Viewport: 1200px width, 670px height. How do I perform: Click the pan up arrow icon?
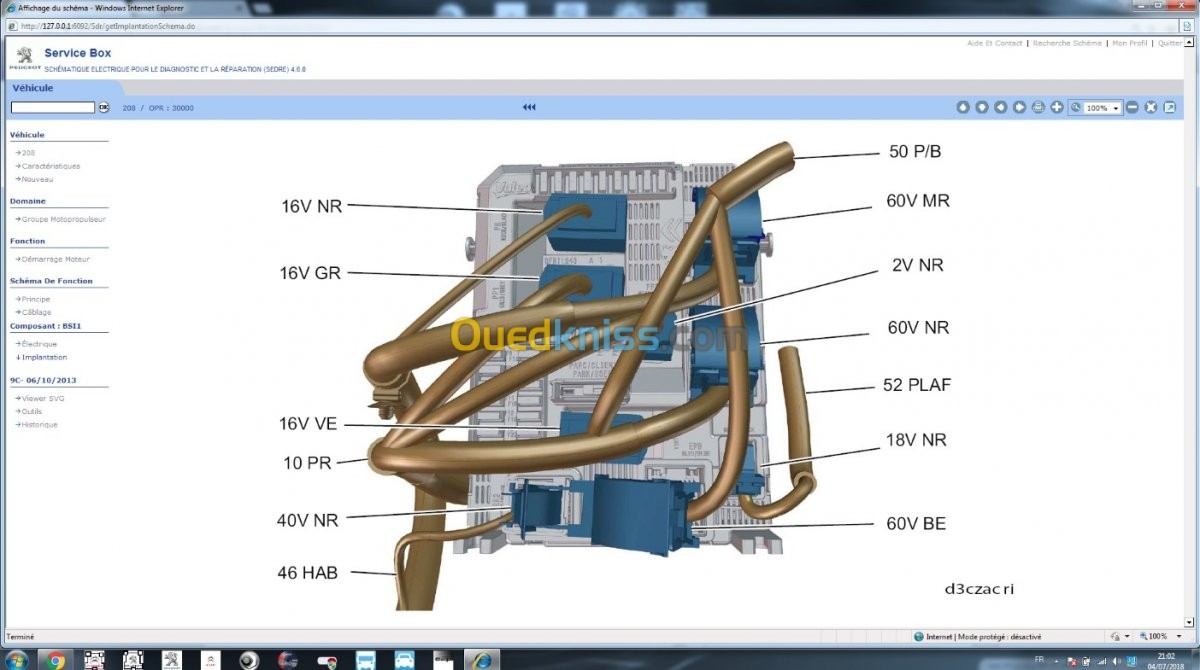coord(963,107)
